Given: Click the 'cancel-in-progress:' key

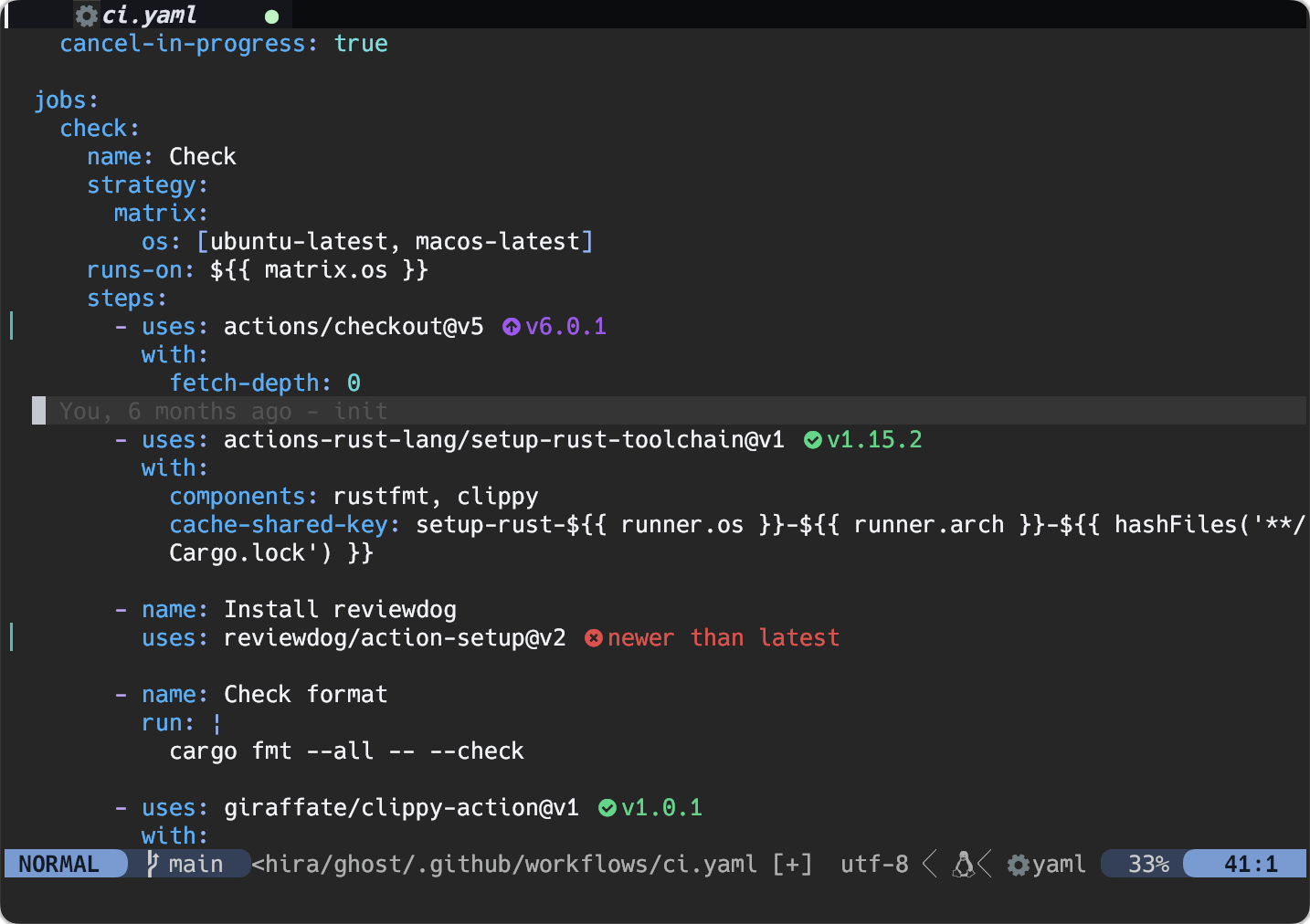Looking at the screenshot, I should pos(189,44).
